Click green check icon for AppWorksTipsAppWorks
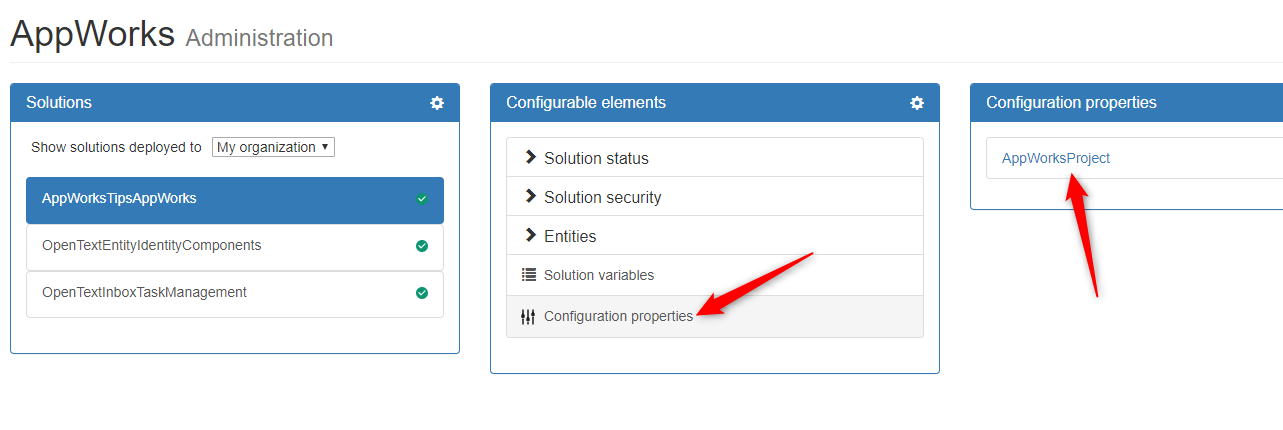The height and width of the screenshot is (430, 1283). point(422,199)
